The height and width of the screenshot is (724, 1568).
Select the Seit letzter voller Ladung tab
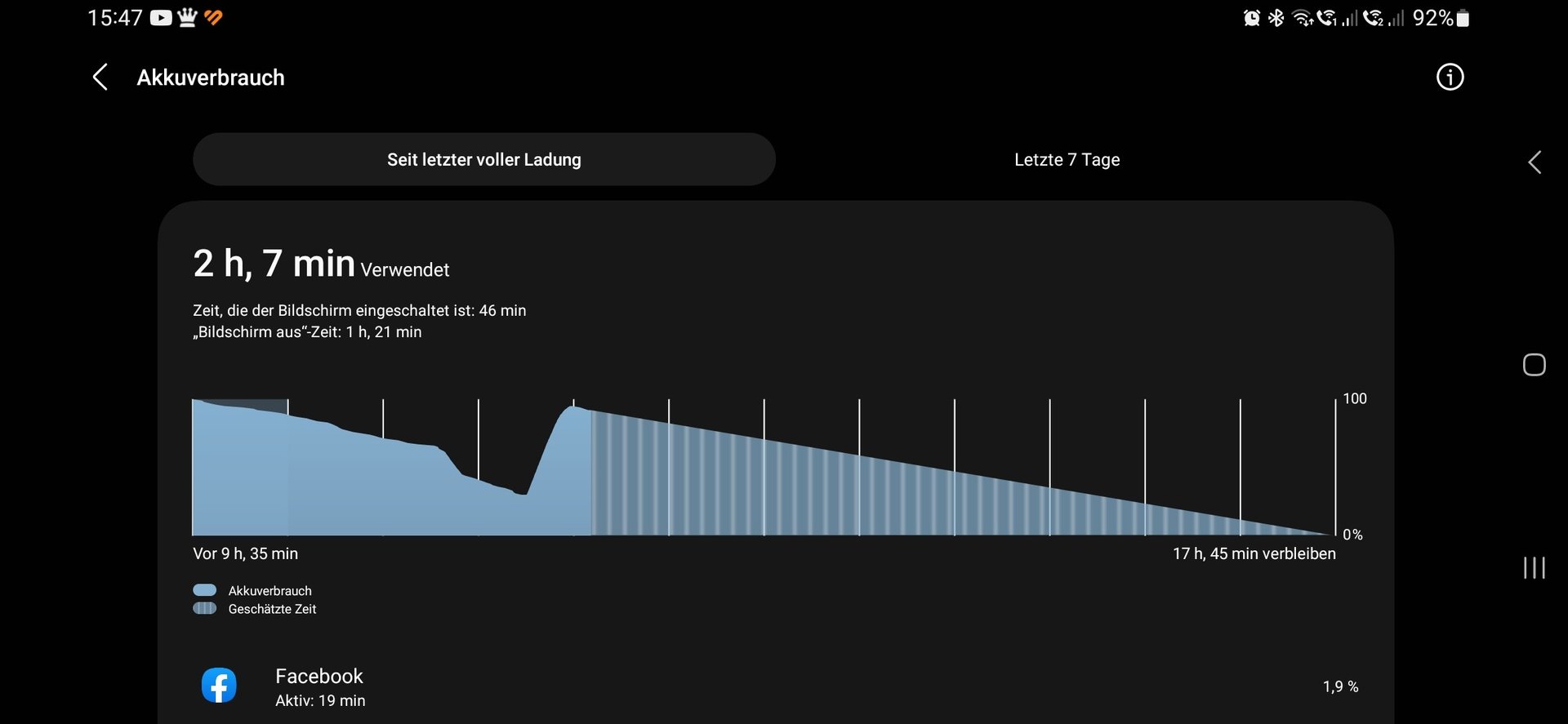[483, 160]
